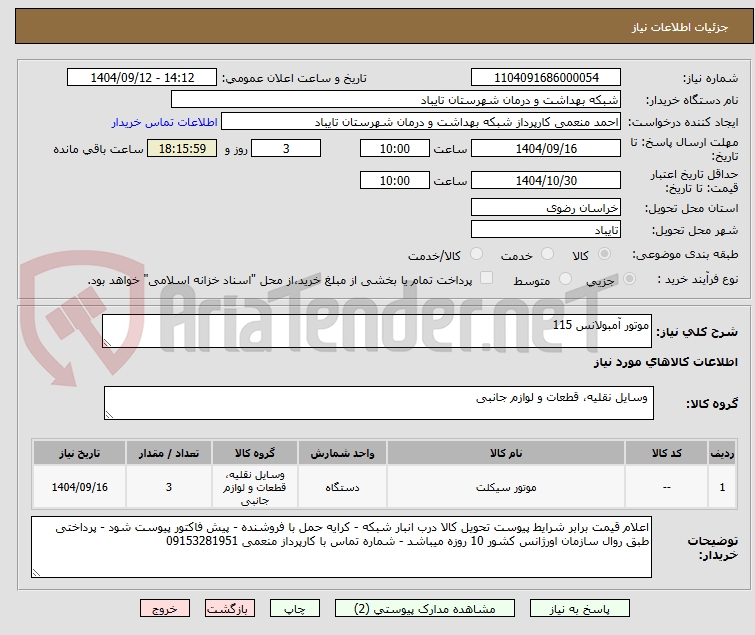
Task: Click the province field خراسان رضوی
Action: (x=546, y=207)
